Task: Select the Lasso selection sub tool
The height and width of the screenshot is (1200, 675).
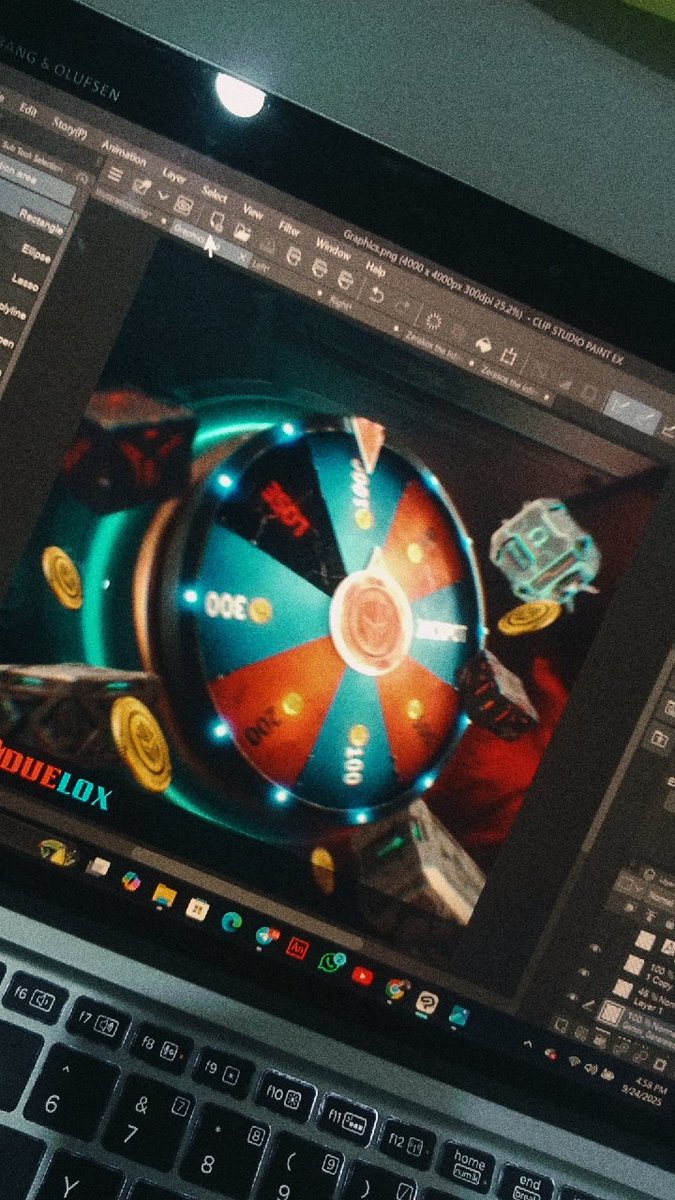Action: [x=26, y=282]
